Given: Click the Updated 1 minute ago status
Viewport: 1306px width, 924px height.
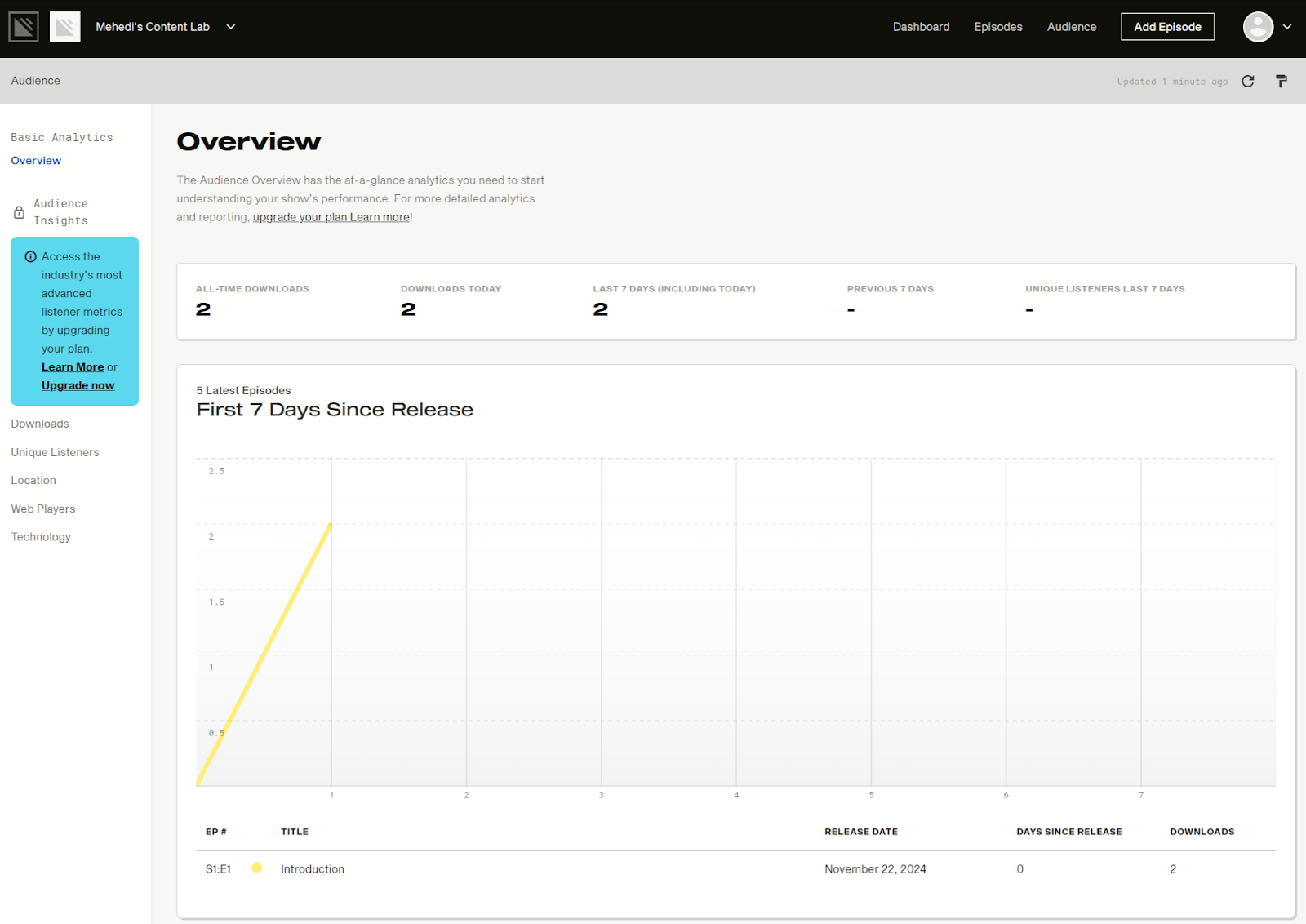Looking at the screenshot, I should [1172, 82].
